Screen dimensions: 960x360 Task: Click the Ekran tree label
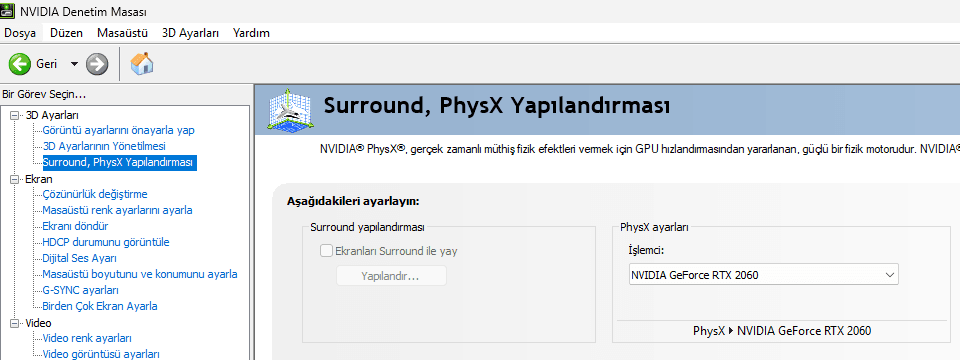39,179
